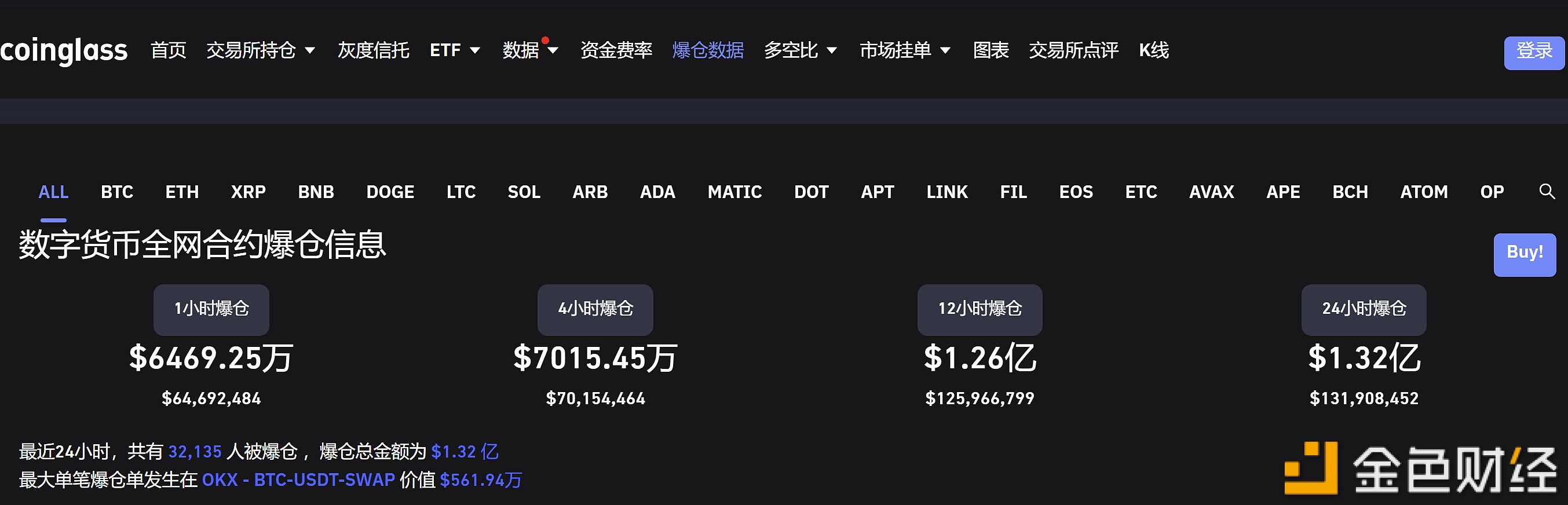The image size is (1568, 505).
Task: Select the OP coin tab
Action: (1492, 192)
